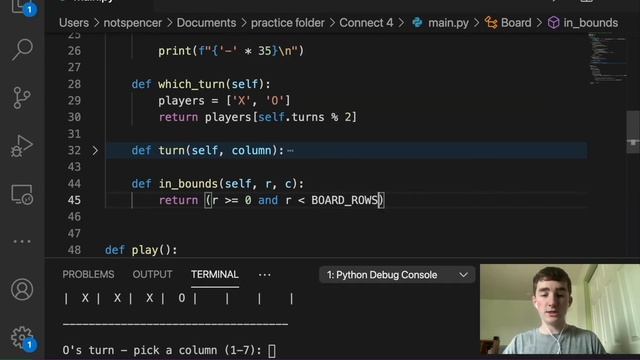640x360 pixels.
Task: Click line number 28 in gutter
Action: pos(74,84)
